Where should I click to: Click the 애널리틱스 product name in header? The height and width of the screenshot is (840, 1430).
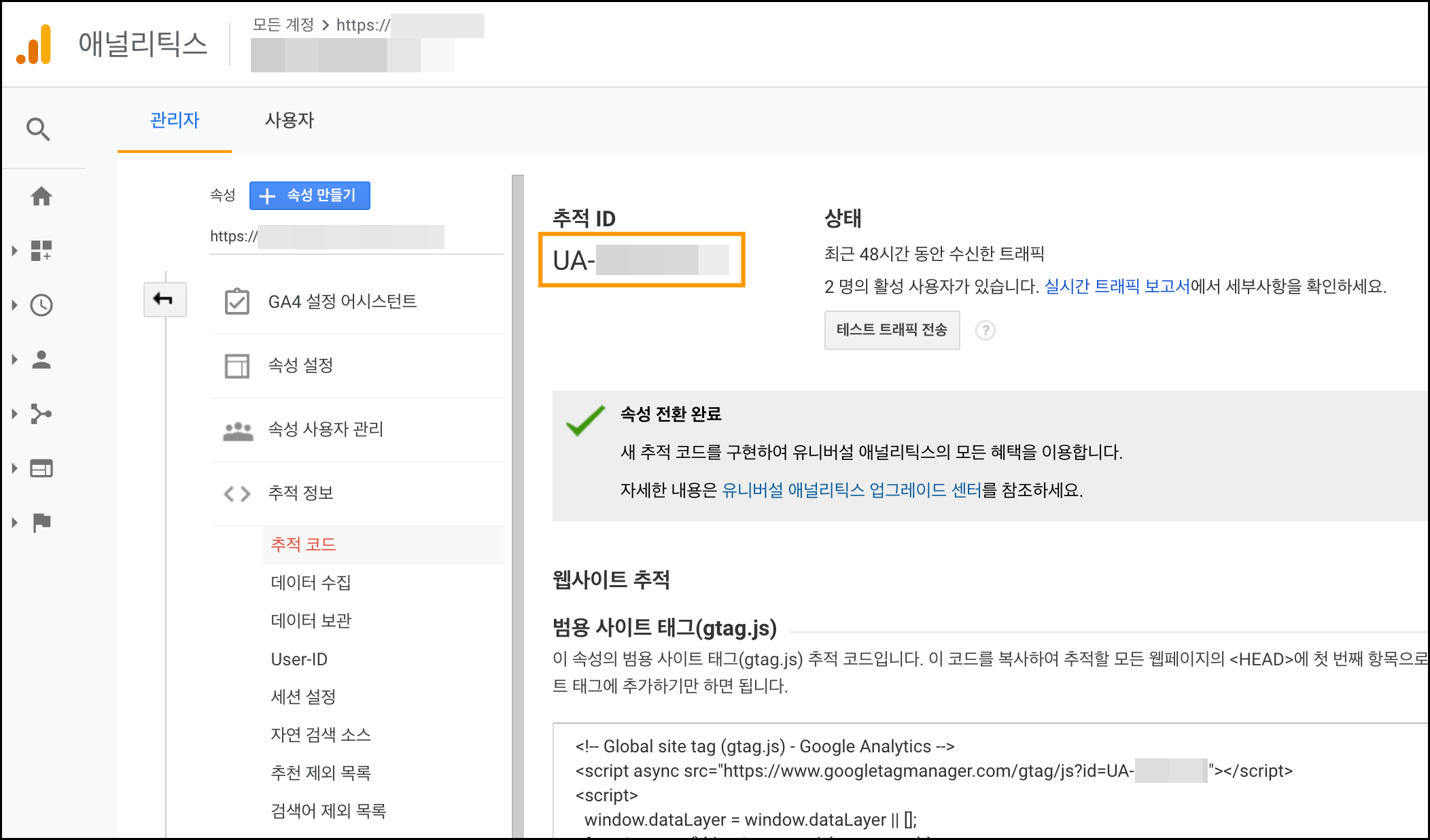143,44
